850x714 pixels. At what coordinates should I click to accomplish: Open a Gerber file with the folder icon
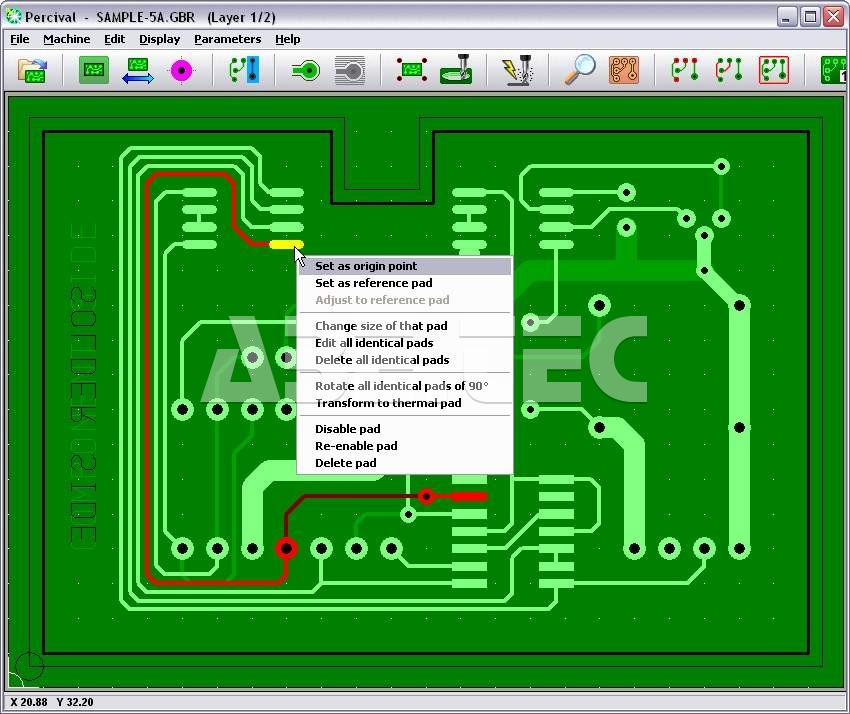point(32,70)
